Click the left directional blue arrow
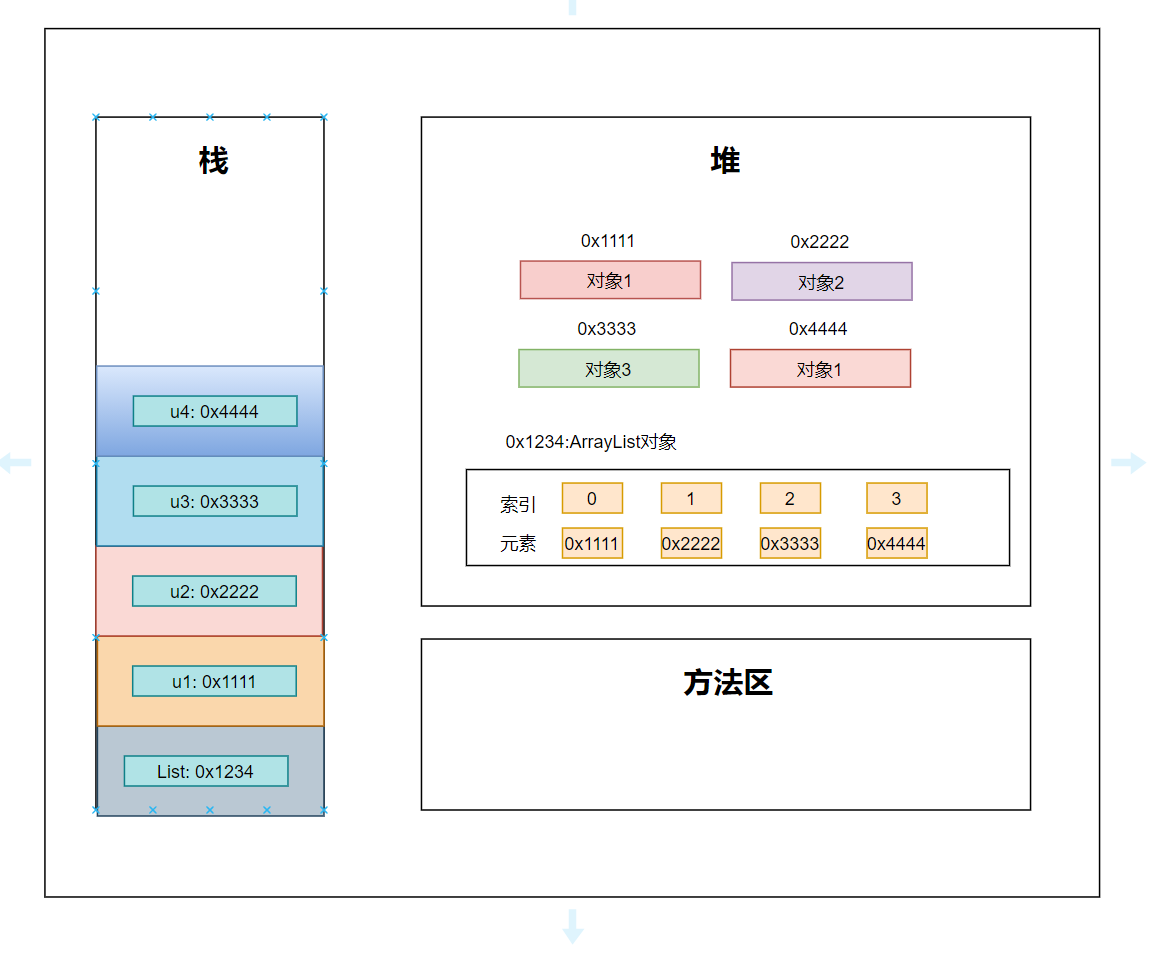This screenshot has height=956, width=1159. pyautogui.click(x=16, y=461)
